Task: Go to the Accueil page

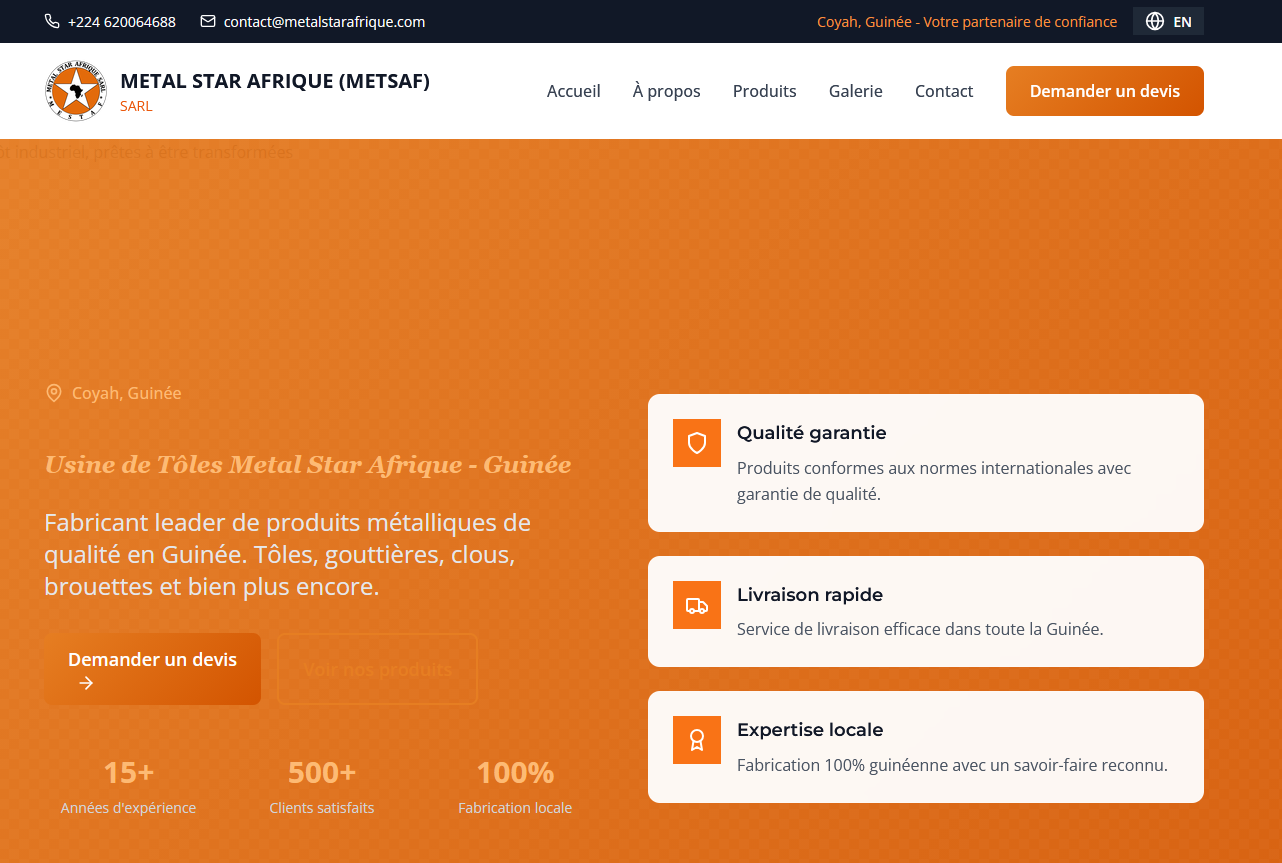Action: pyautogui.click(x=574, y=91)
